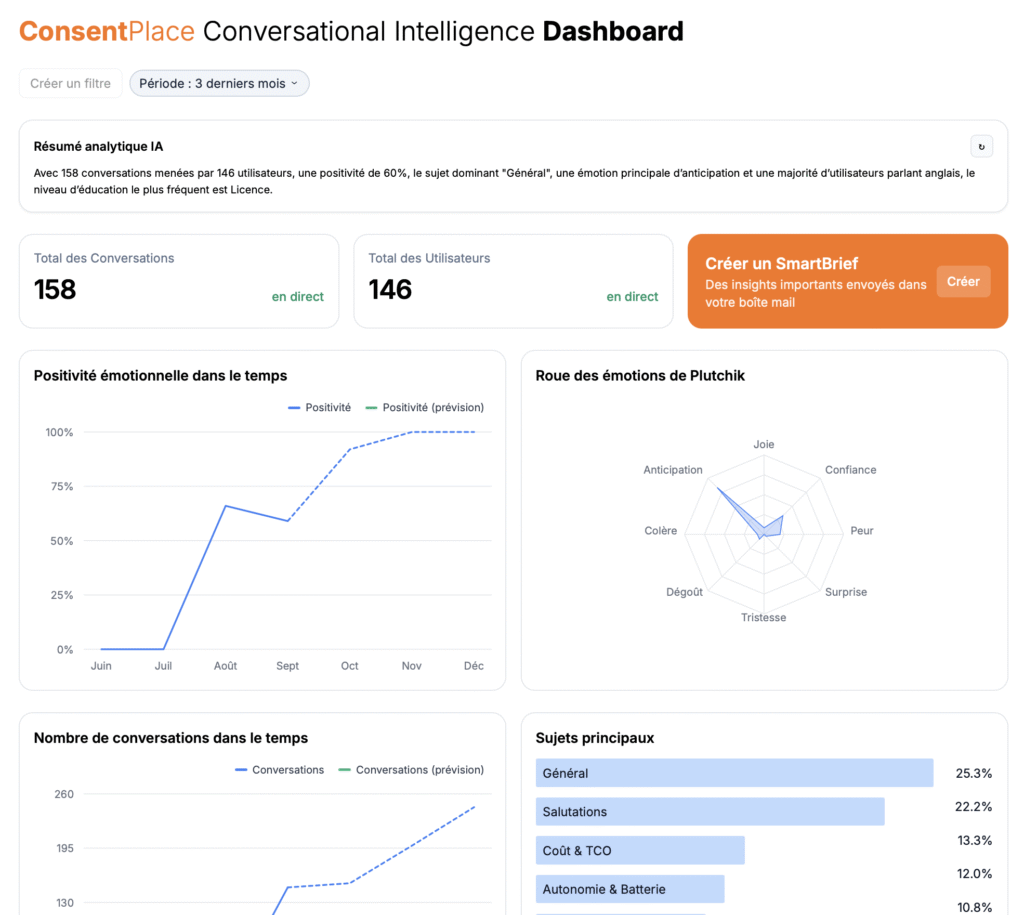
Task: Toggle the Positivité (prévision) legend entry
Action: (x=424, y=408)
